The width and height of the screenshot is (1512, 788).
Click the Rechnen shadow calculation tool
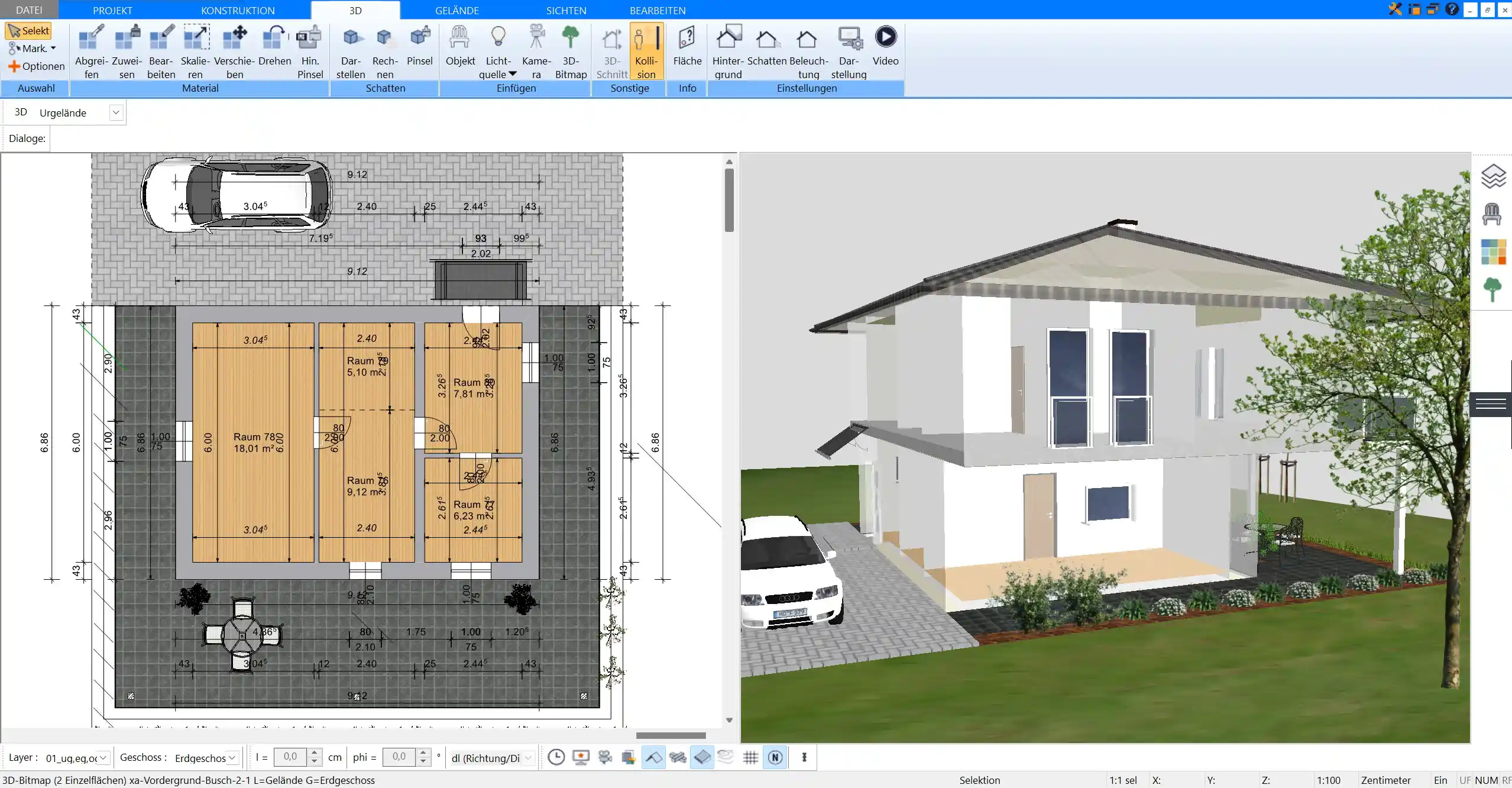coord(385,51)
